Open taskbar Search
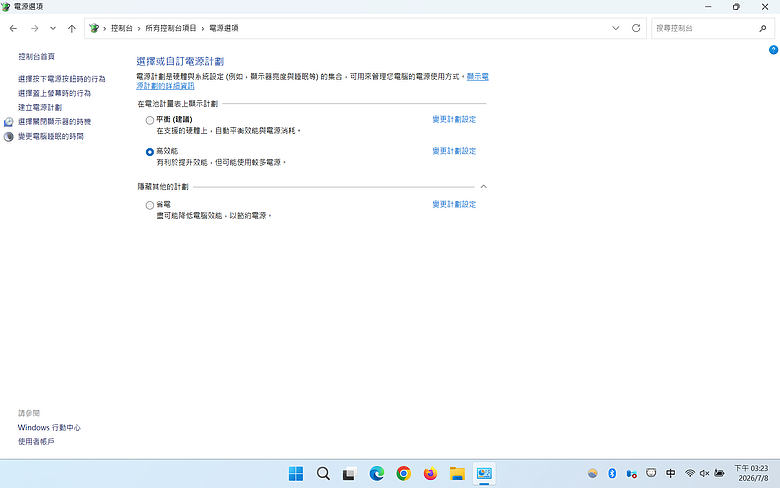 pos(323,474)
